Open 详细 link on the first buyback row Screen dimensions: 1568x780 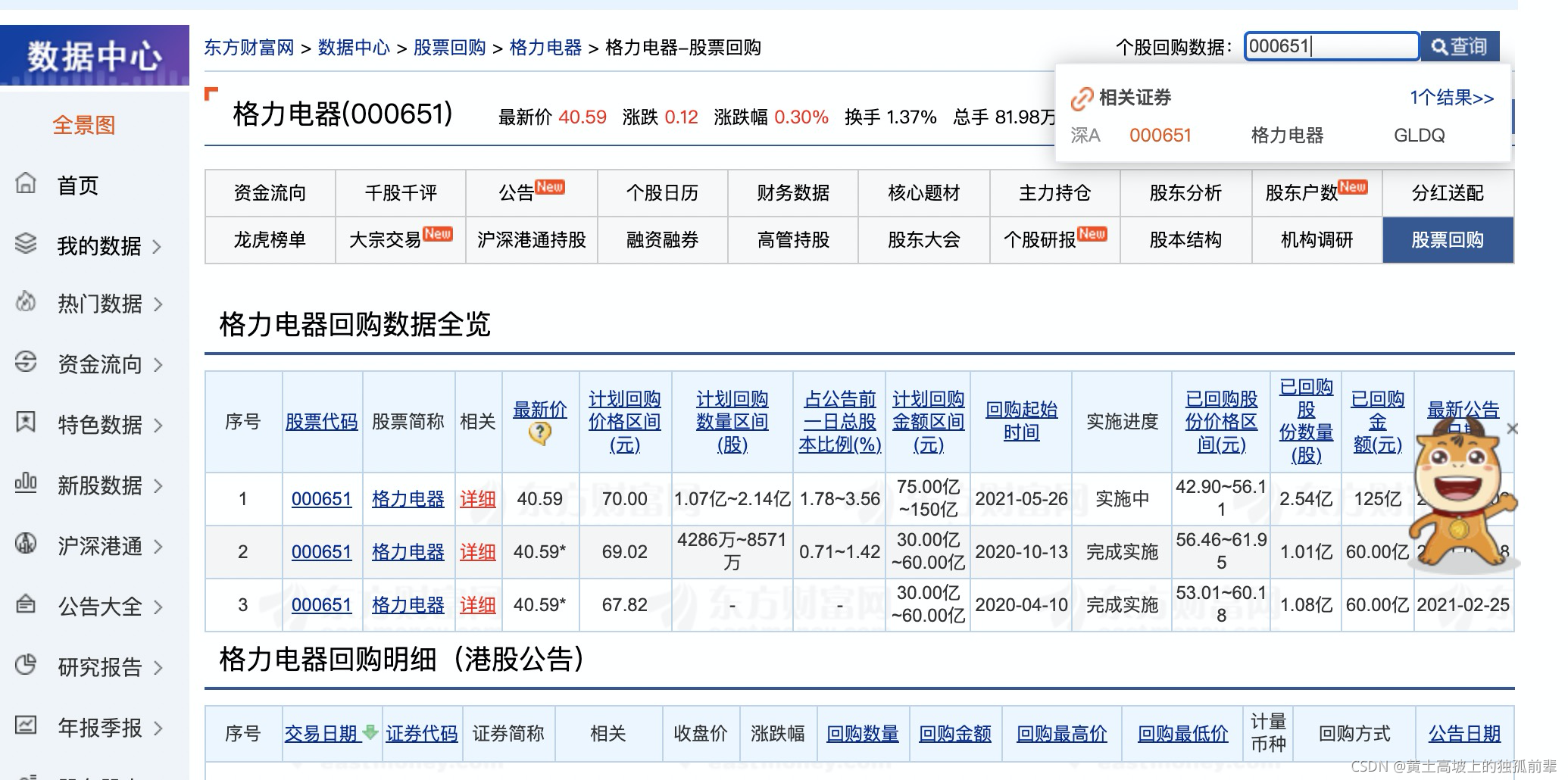click(476, 499)
